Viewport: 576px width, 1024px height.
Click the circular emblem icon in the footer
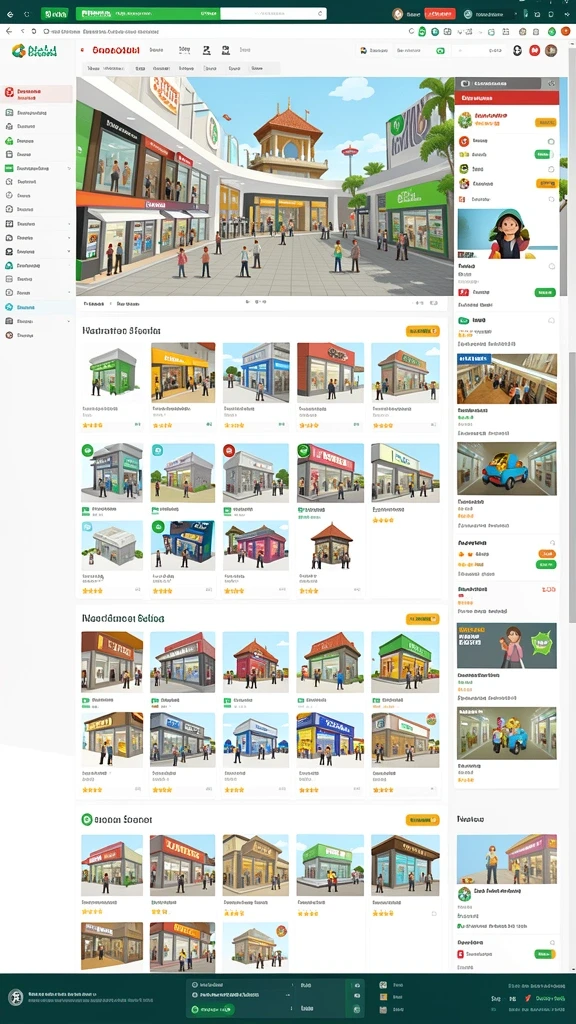(16, 997)
